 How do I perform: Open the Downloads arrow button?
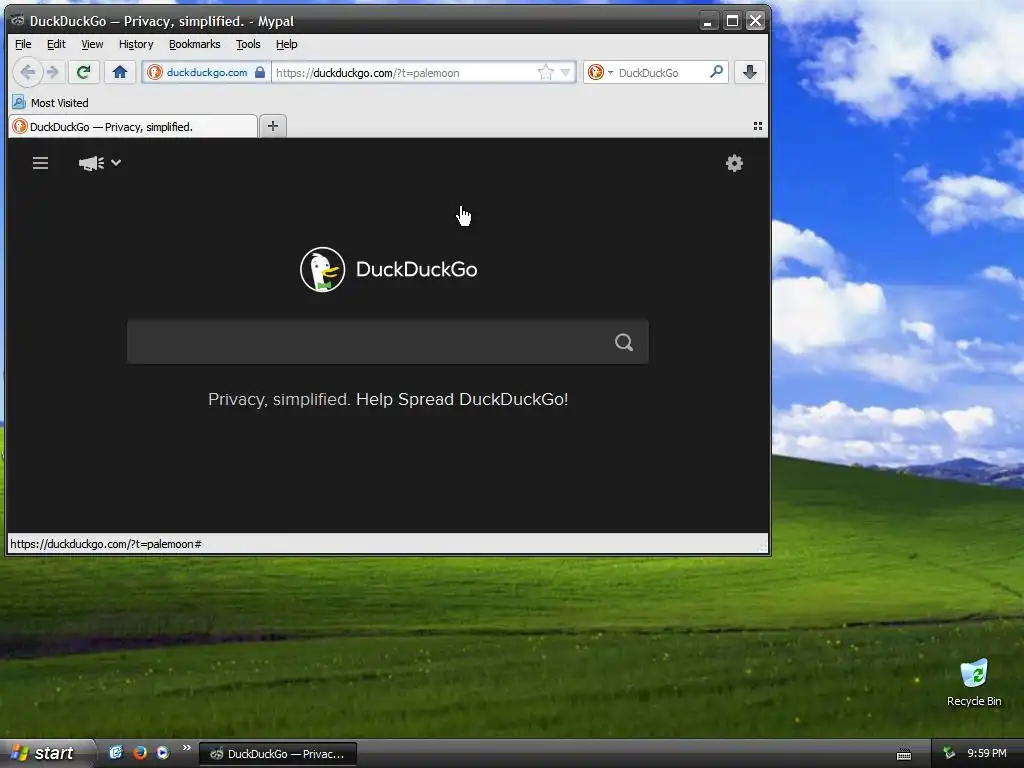pos(750,72)
